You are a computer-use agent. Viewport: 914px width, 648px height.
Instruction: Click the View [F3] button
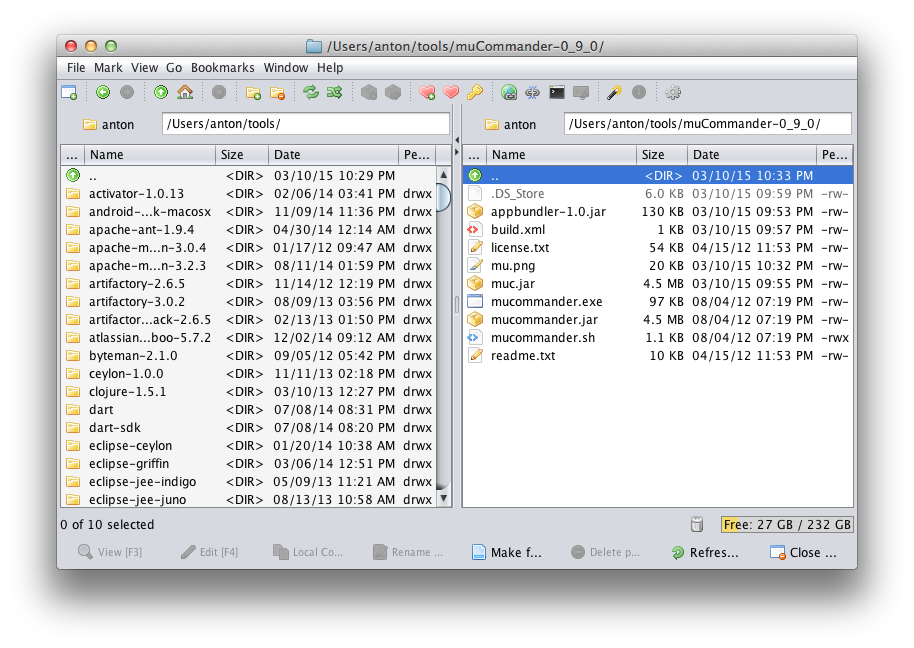[x=110, y=552]
